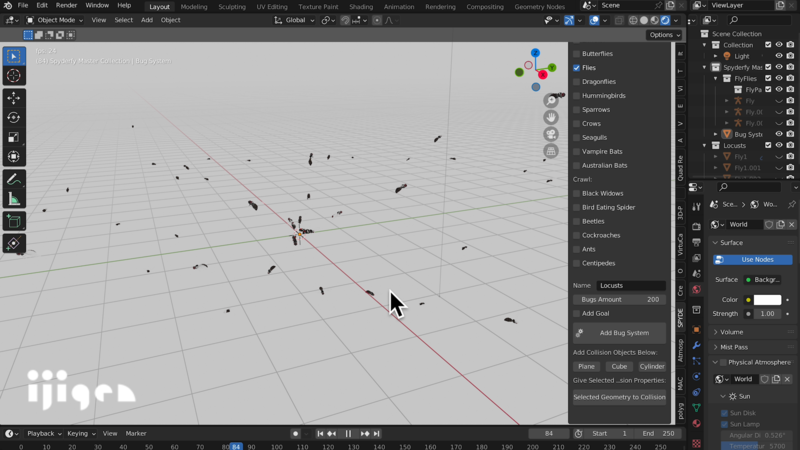Image resolution: width=800 pixels, height=450 pixels.
Task: Enable the Butterflies checkbox
Action: 577,54
